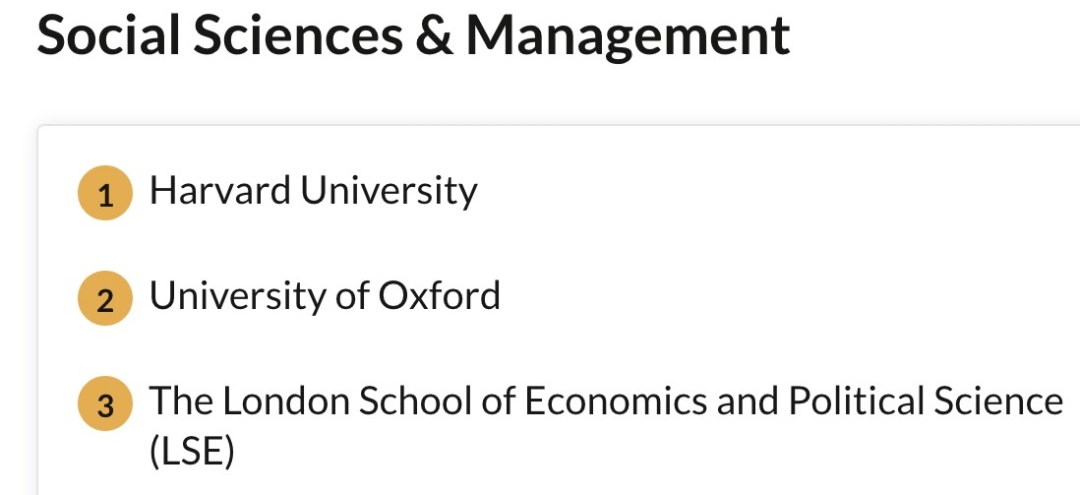Click the gold rank 2 badge

click(105, 298)
